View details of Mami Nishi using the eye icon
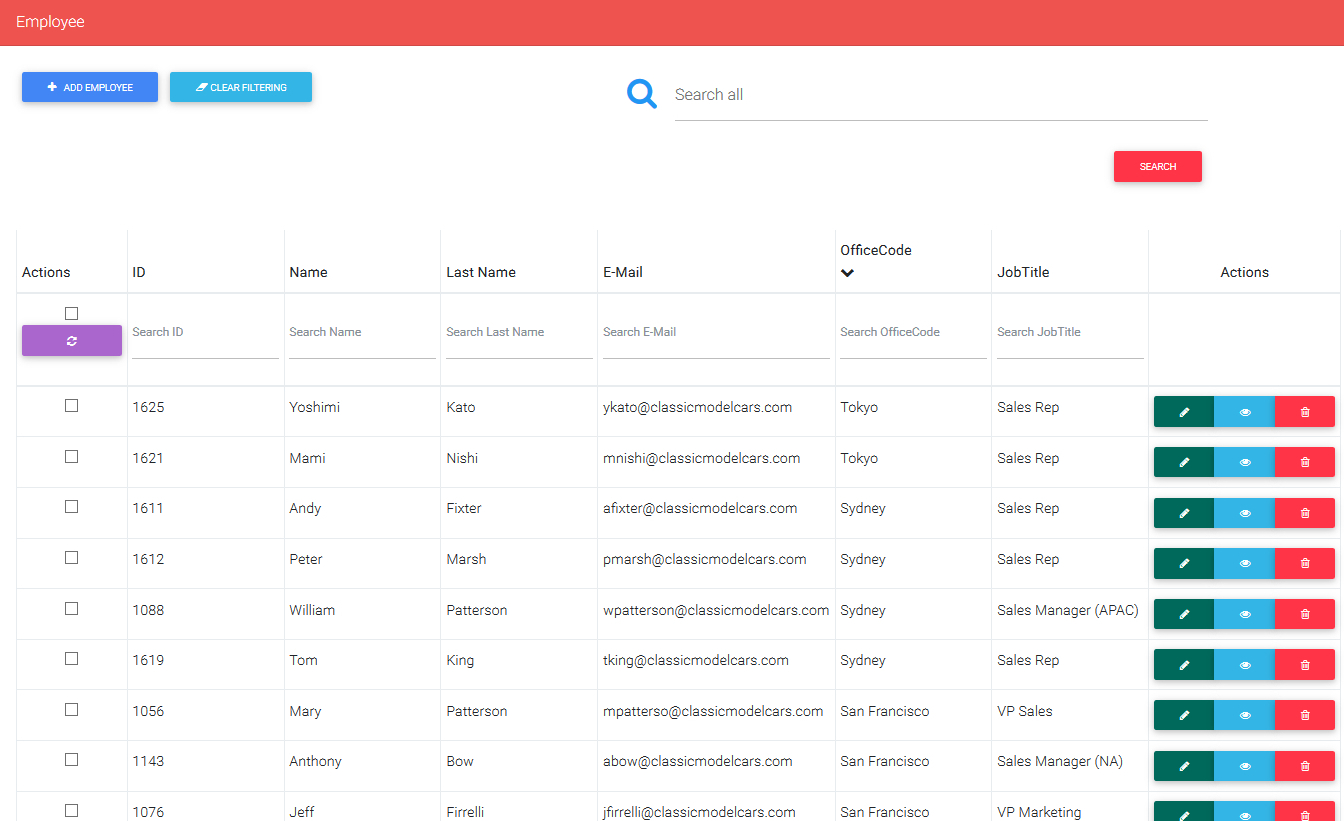1344x821 pixels. click(1244, 461)
